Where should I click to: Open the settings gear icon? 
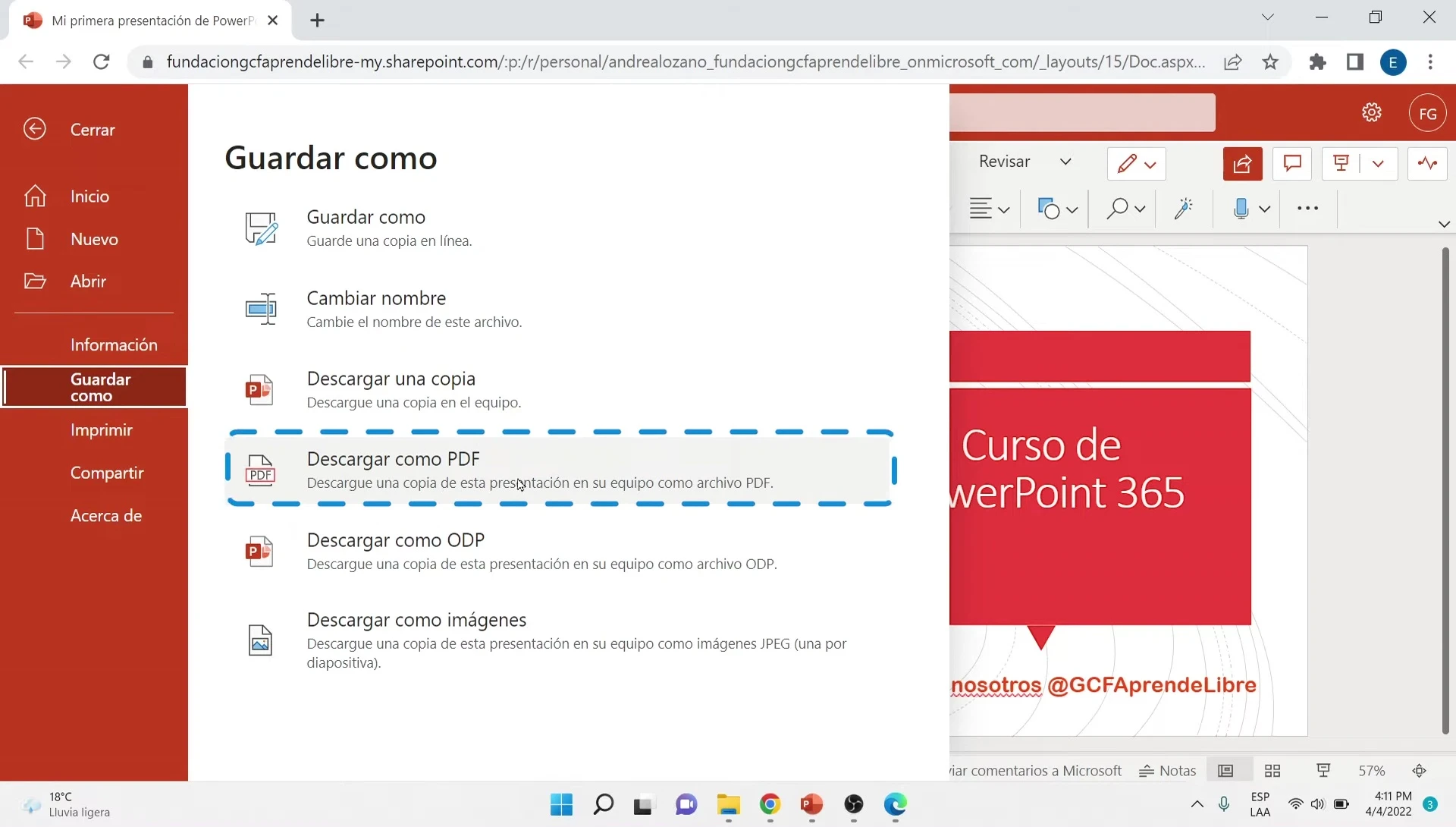[1372, 113]
